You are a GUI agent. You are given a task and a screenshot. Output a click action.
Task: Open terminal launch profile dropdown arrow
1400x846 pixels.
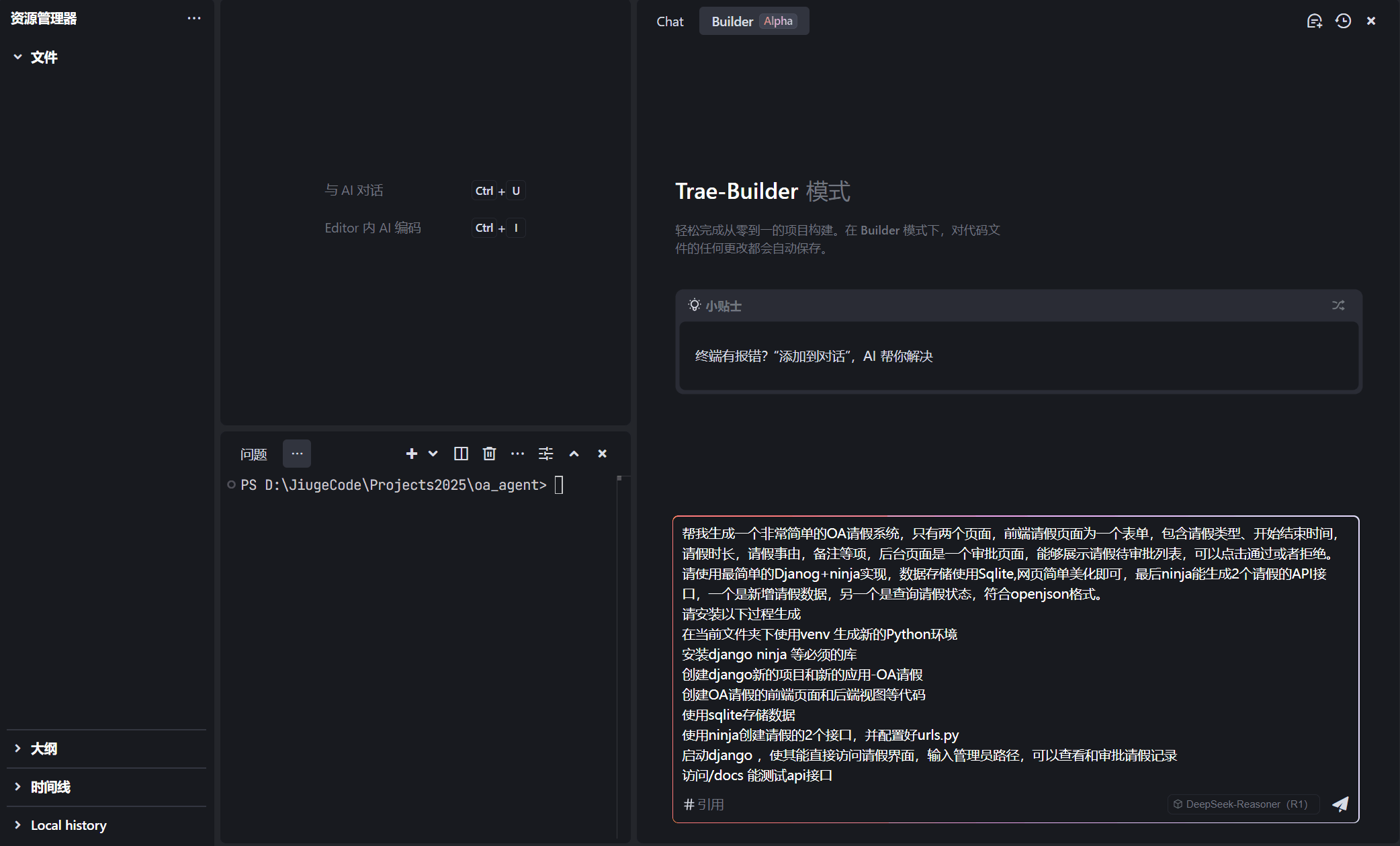[433, 454]
